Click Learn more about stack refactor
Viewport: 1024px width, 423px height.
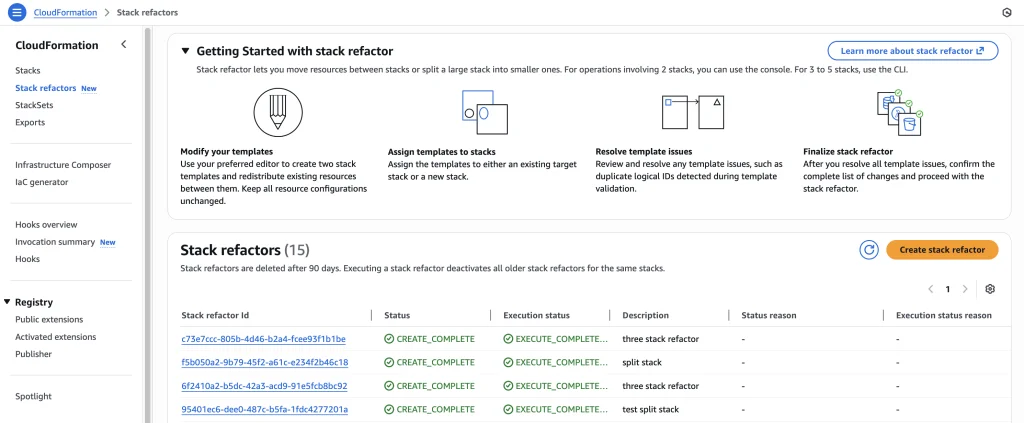point(912,51)
